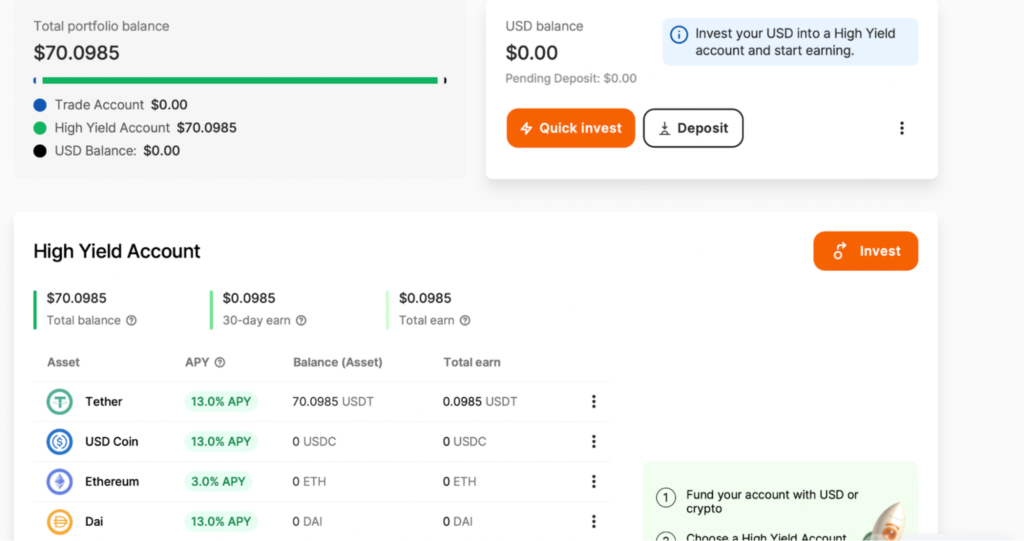Click the black USD Balance legend dot

[x=40, y=151]
